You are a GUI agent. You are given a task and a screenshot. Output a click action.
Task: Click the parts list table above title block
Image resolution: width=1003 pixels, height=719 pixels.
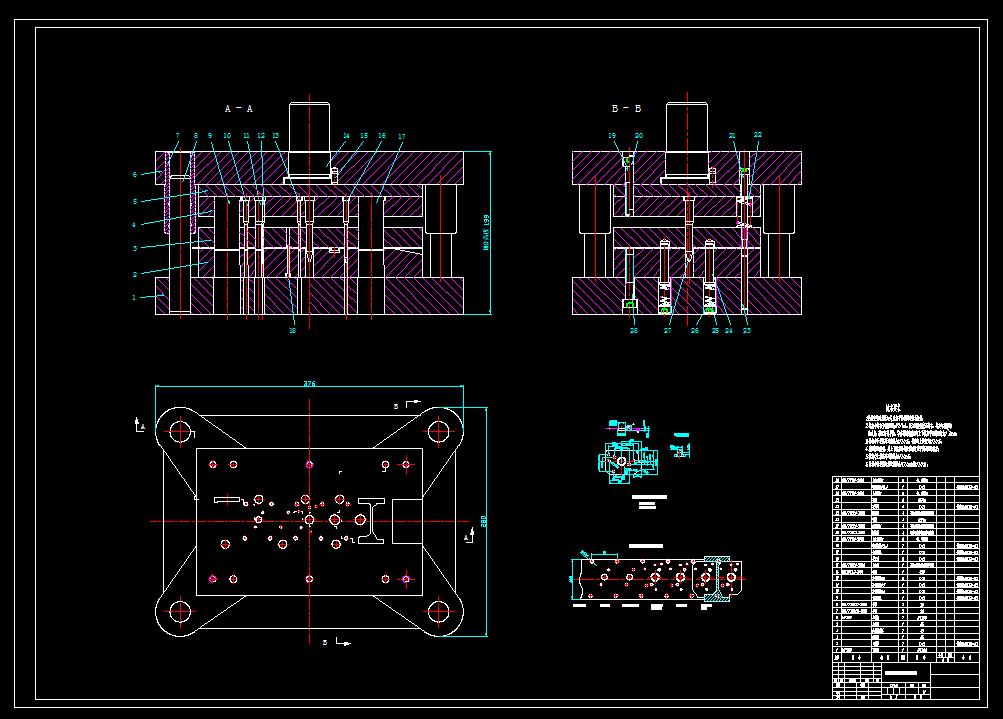(x=906, y=568)
